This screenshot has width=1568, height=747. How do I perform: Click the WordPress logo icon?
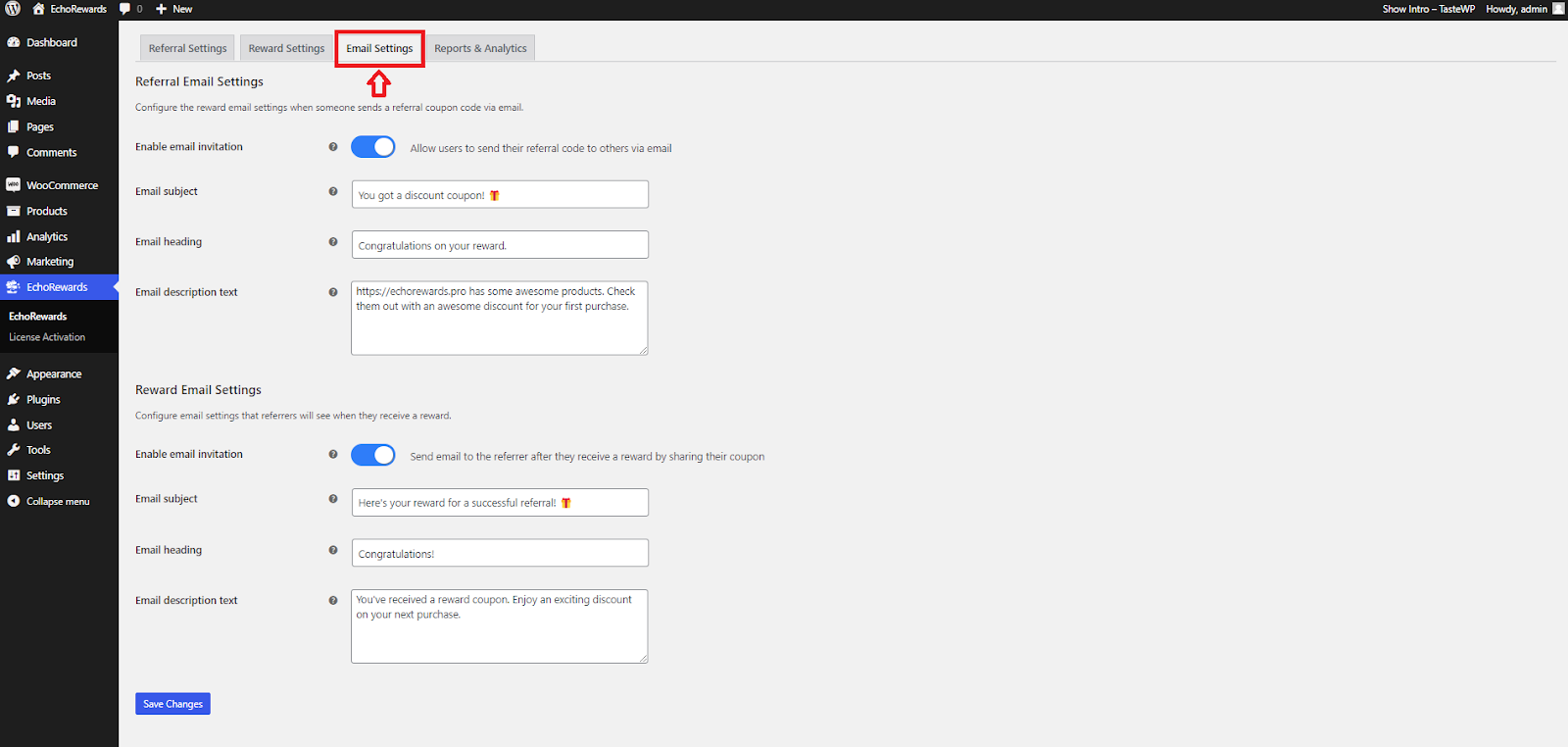click(x=13, y=9)
